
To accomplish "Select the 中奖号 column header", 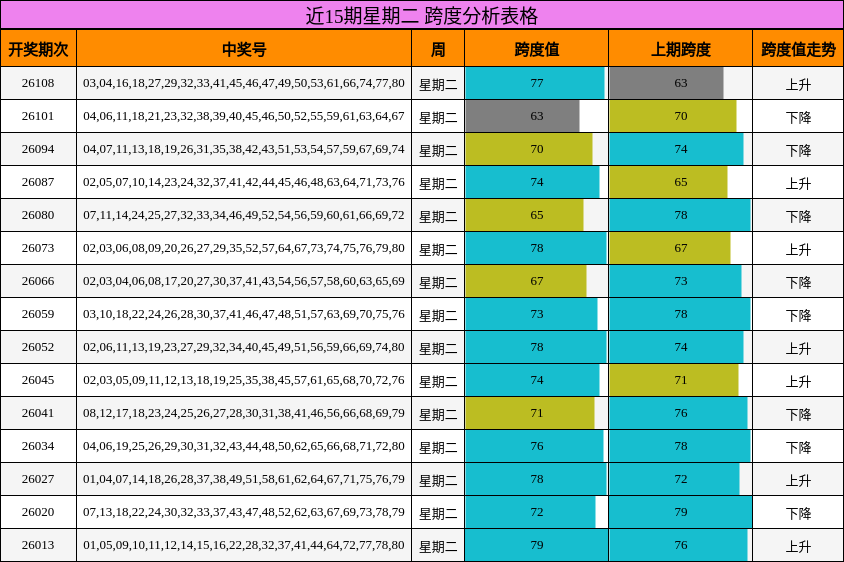I will tap(244, 50).
